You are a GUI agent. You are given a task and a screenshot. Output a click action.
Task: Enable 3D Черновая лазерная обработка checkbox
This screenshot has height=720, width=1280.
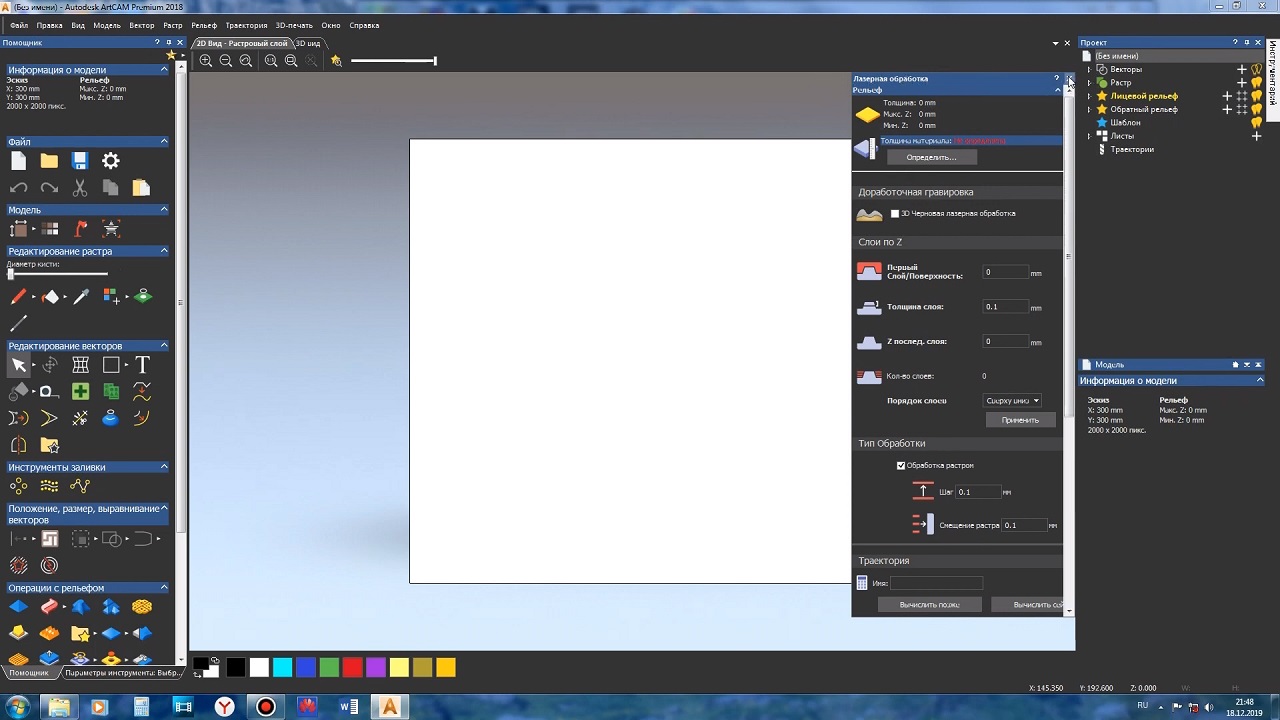895,214
